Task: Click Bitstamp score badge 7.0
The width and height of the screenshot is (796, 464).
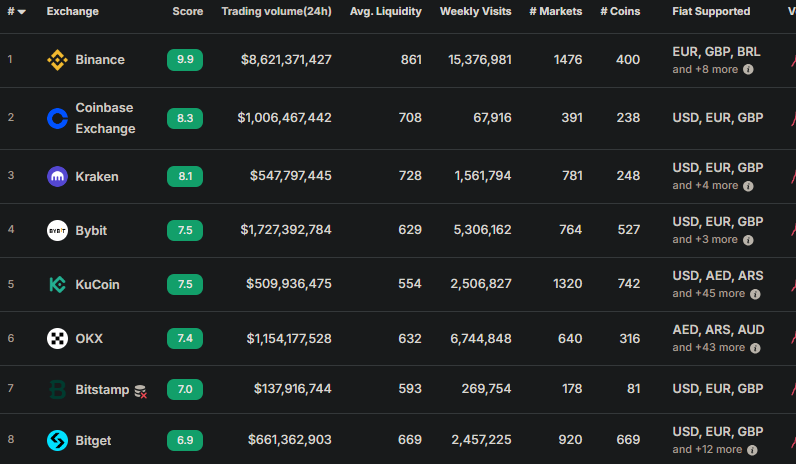Action: 185,389
